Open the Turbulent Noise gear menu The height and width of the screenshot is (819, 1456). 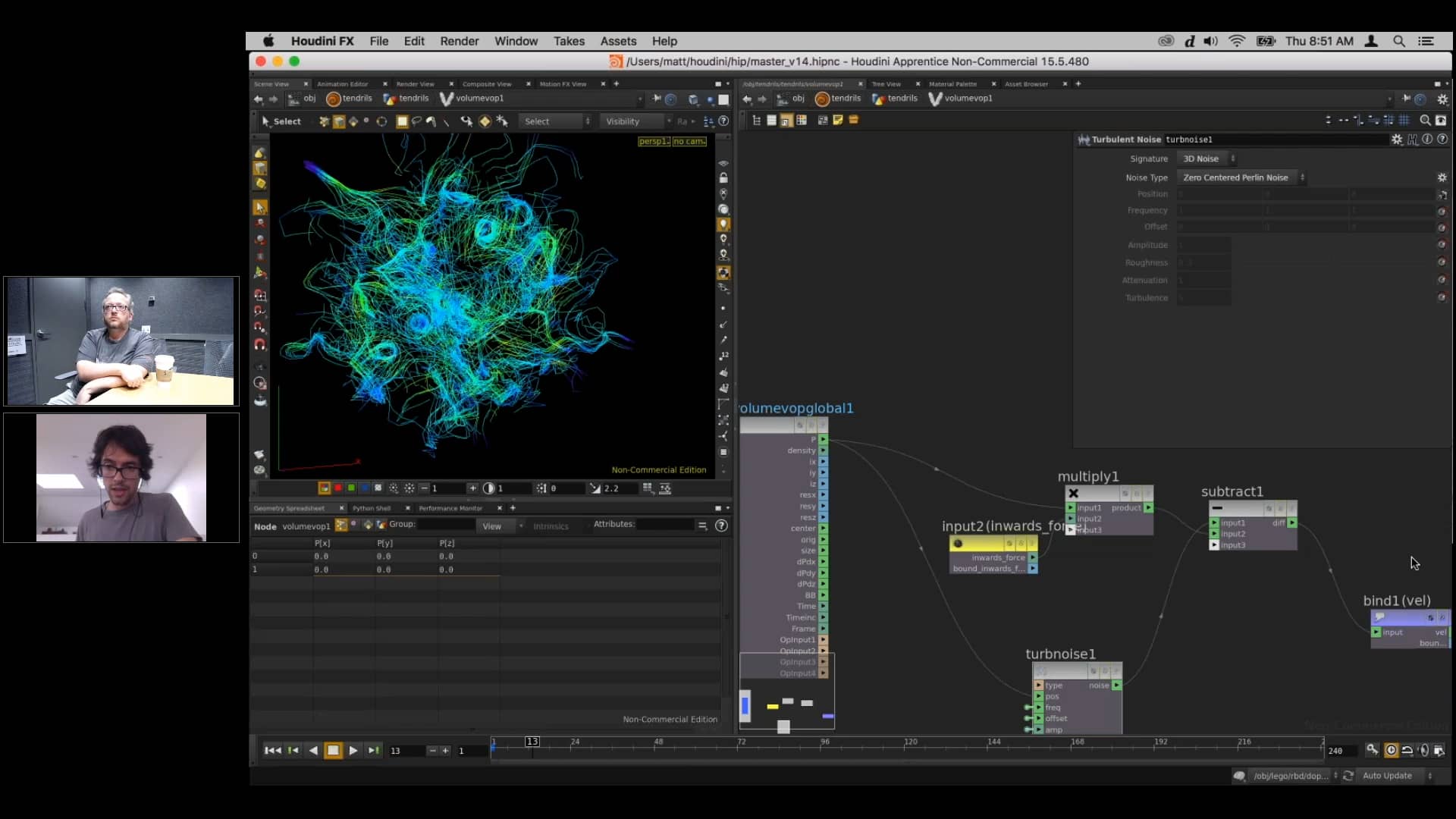coord(1397,140)
